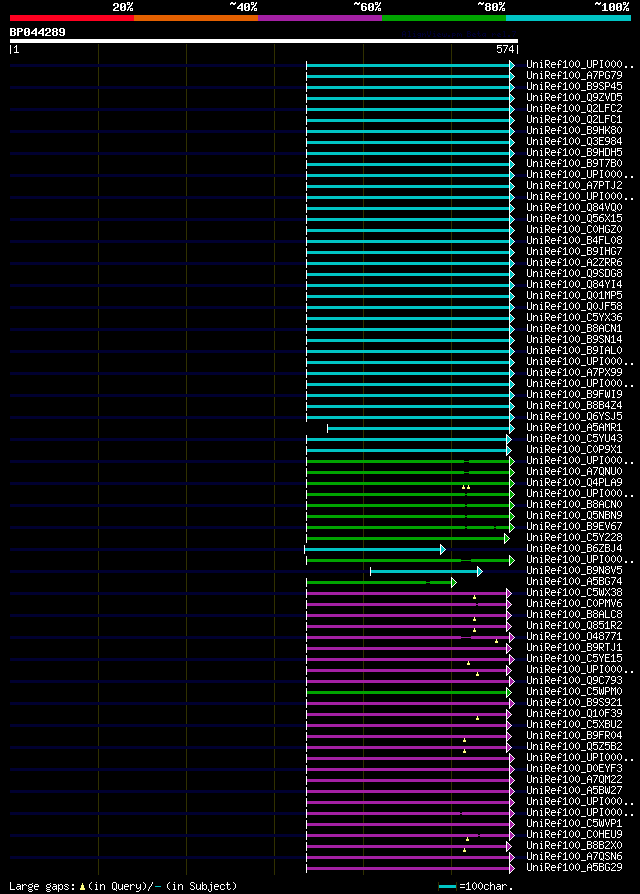The image size is (640, 894).
Task: Choose the UniRef100_B9SN14 entry
Action: [574, 340]
